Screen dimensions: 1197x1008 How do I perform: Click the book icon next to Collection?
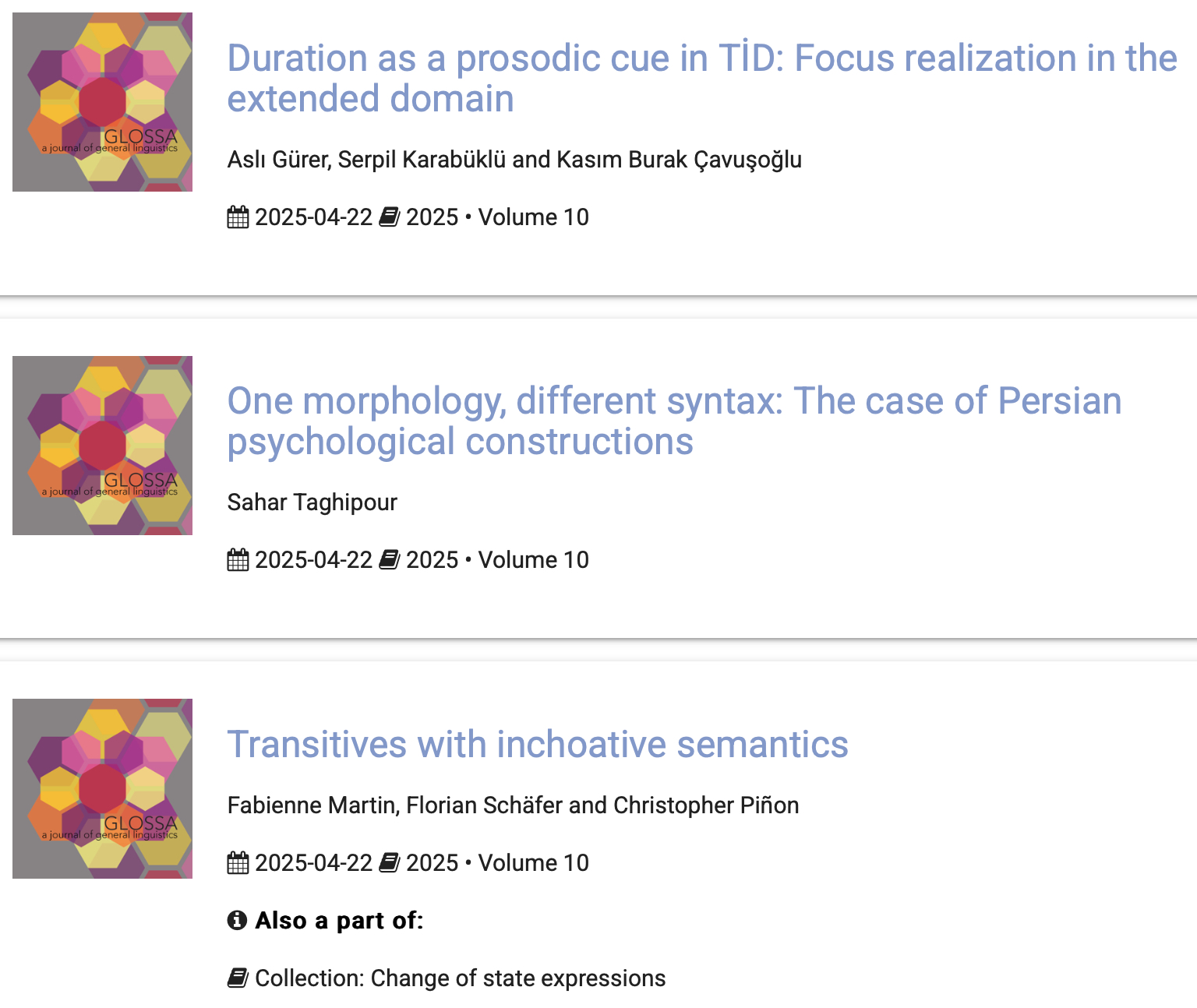click(x=238, y=978)
